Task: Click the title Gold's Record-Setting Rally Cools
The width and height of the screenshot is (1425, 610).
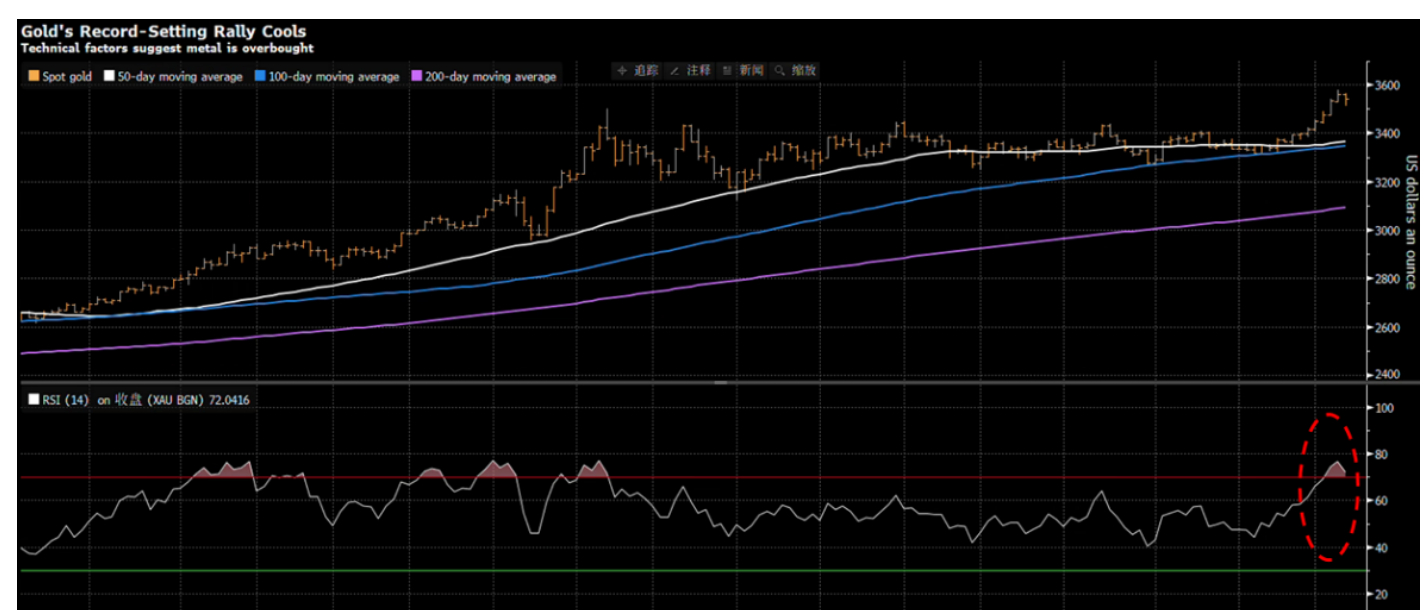Action: [163, 32]
